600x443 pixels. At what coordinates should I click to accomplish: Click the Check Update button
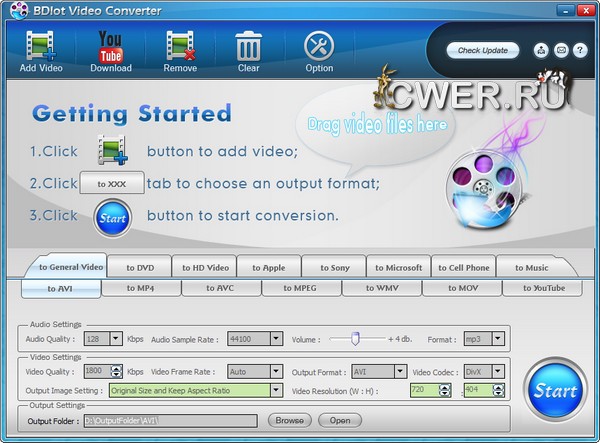click(482, 50)
